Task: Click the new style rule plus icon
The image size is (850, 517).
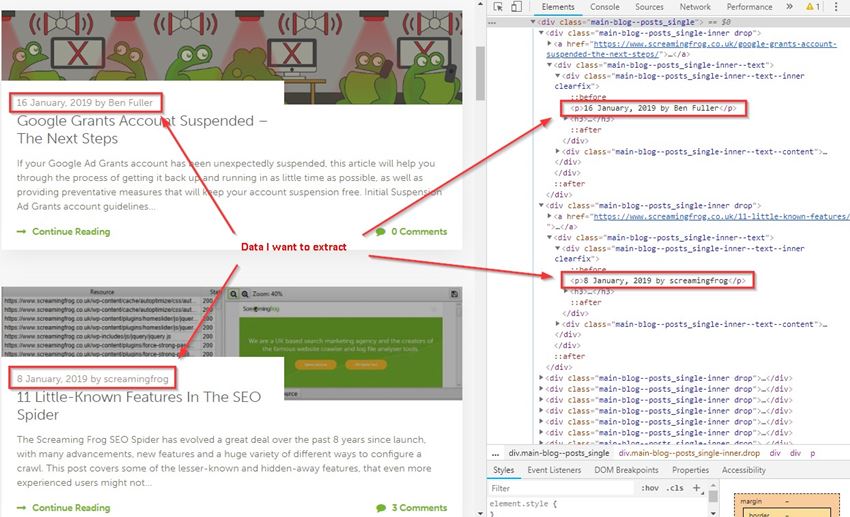Action: [x=697, y=488]
